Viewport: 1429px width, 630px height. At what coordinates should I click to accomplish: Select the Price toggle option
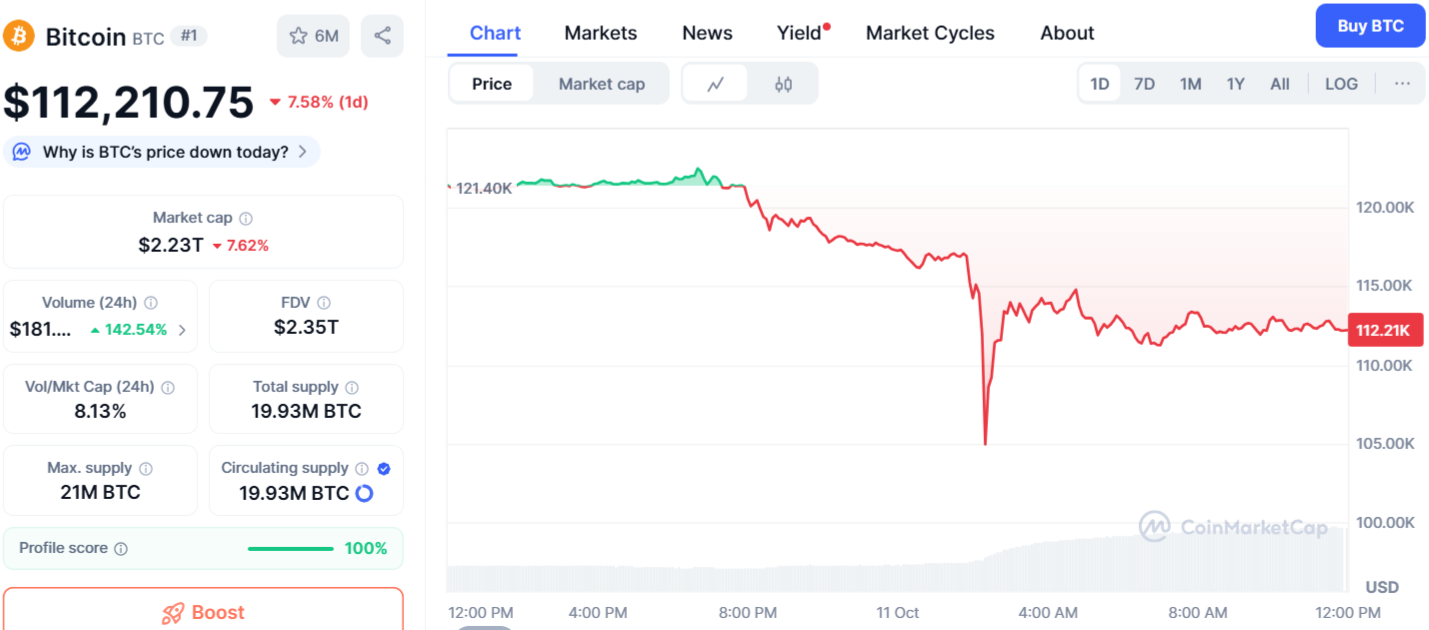click(x=491, y=84)
